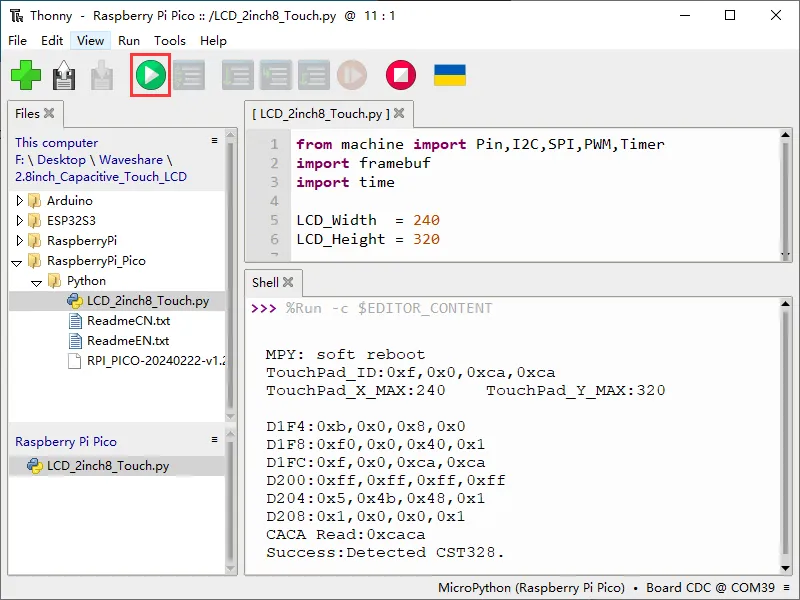
Task: Open This computer panel options menu icon
Action: click(214, 140)
